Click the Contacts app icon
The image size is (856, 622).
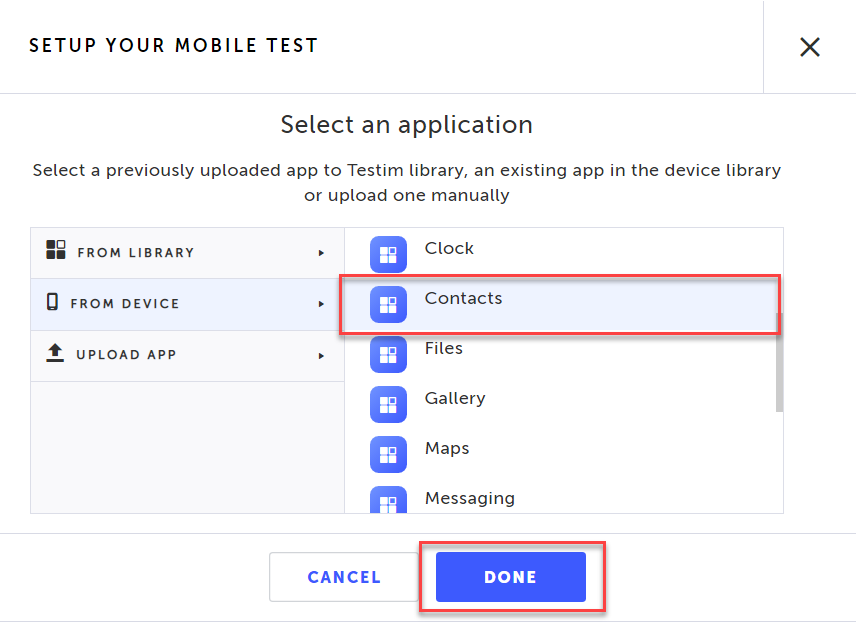[388, 304]
